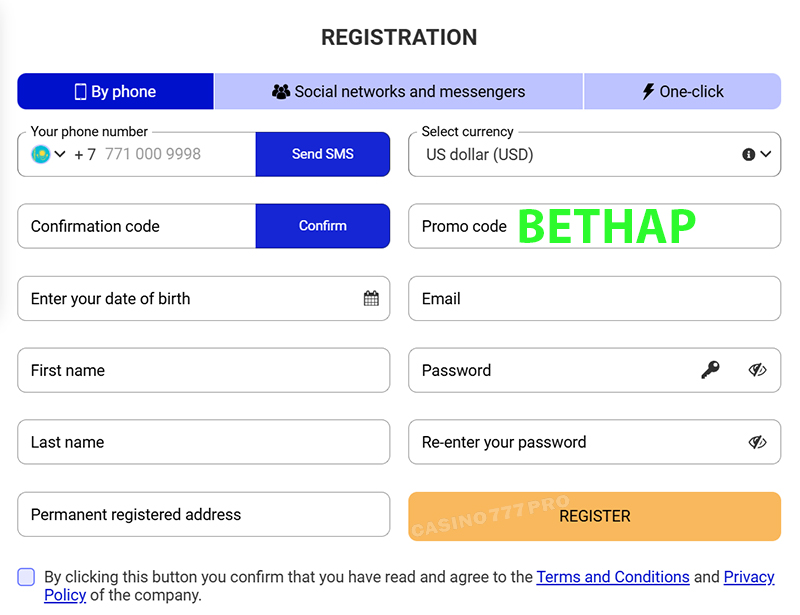The height and width of the screenshot is (615, 800).
Task: Open the Terms and Conditions link
Action: [613, 577]
